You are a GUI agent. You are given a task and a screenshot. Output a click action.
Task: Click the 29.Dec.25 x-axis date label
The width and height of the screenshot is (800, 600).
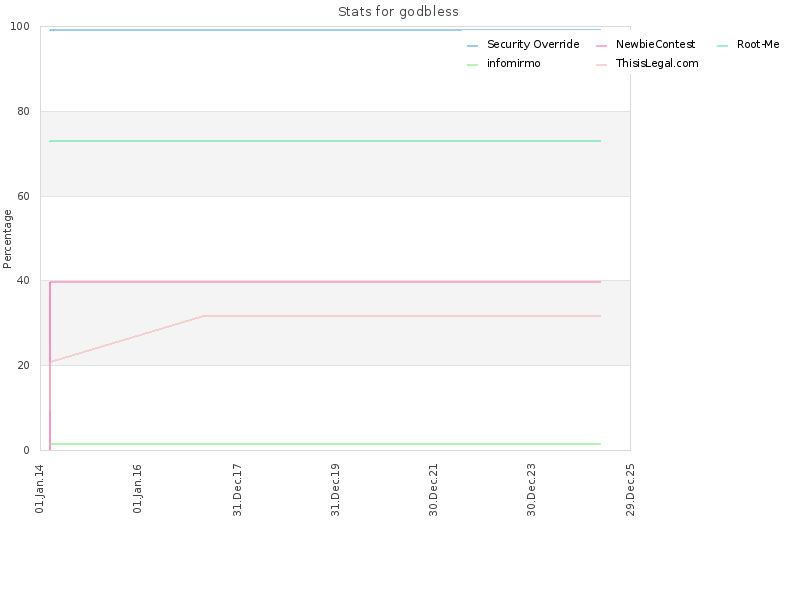tap(630, 490)
